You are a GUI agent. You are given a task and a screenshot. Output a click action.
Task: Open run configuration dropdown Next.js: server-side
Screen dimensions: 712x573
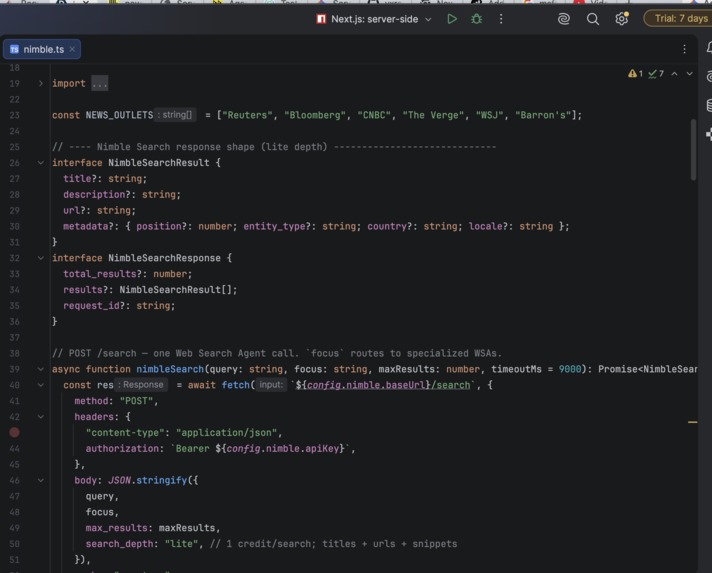[374, 19]
